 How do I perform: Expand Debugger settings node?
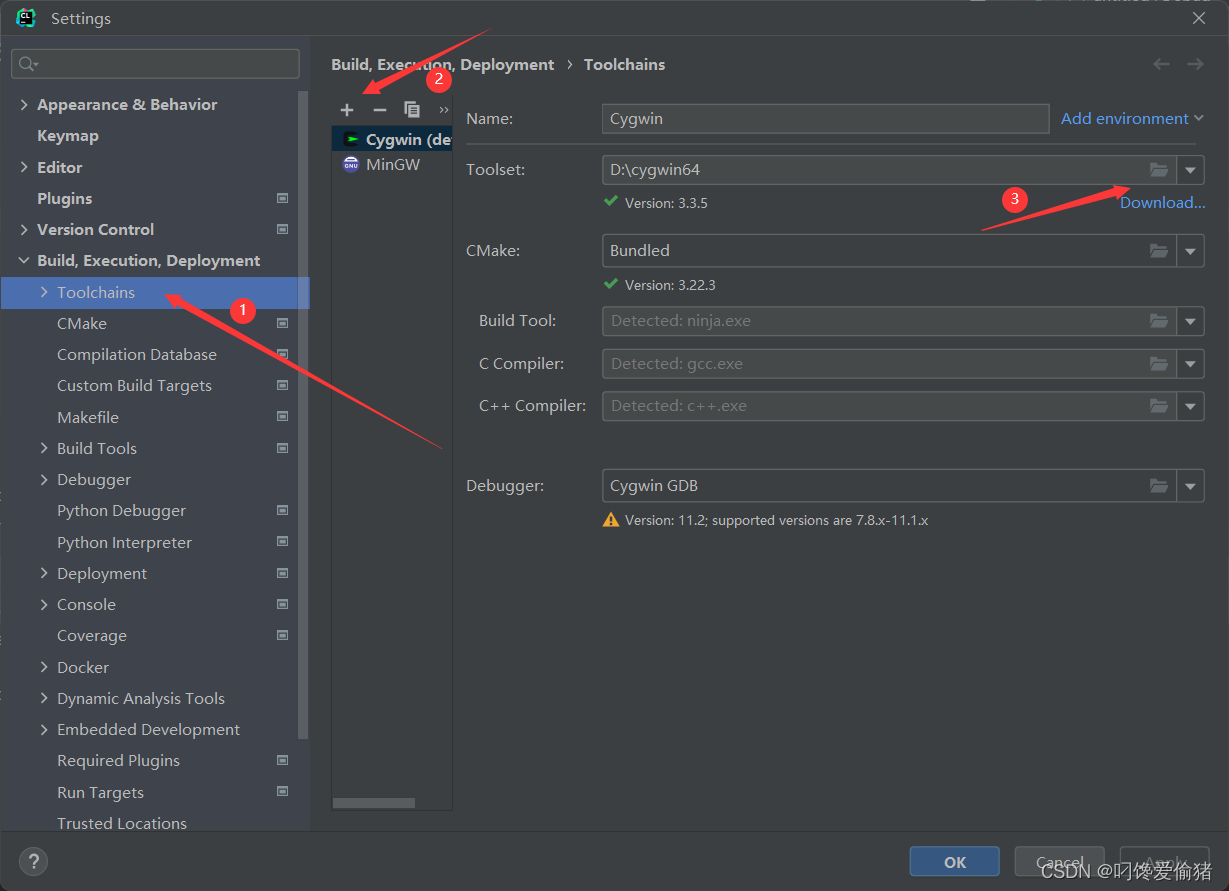click(x=44, y=479)
